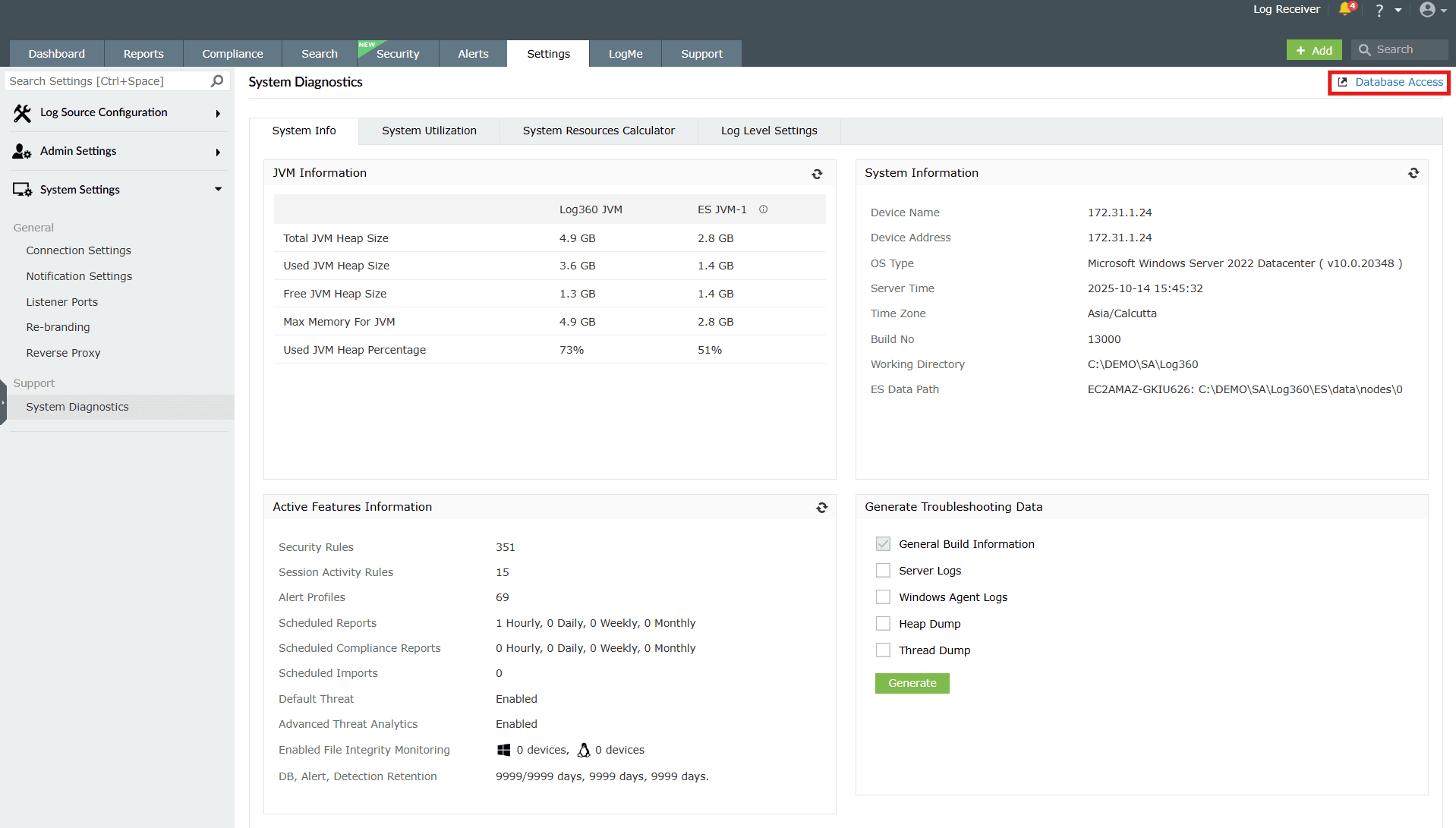The image size is (1456, 828).
Task: Open the help dropdown arrow
Action: click(1399, 10)
